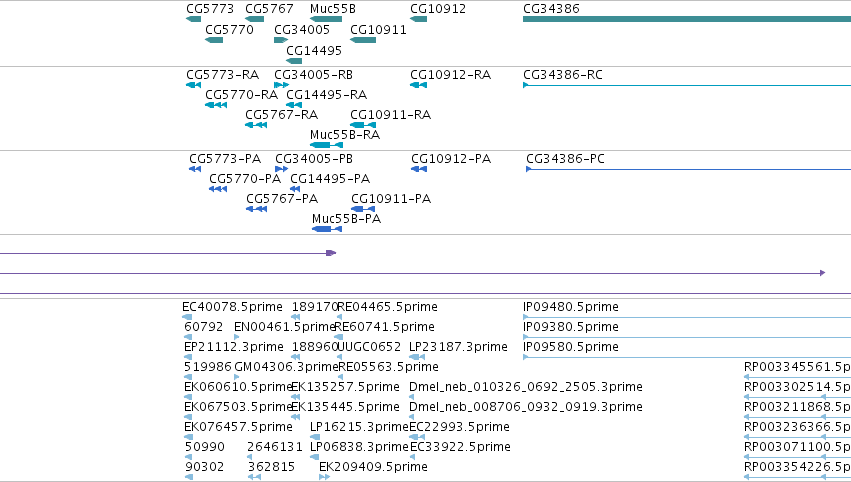Select EST IP09480.5prime
The image size is (851, 482).
(570, 307)
